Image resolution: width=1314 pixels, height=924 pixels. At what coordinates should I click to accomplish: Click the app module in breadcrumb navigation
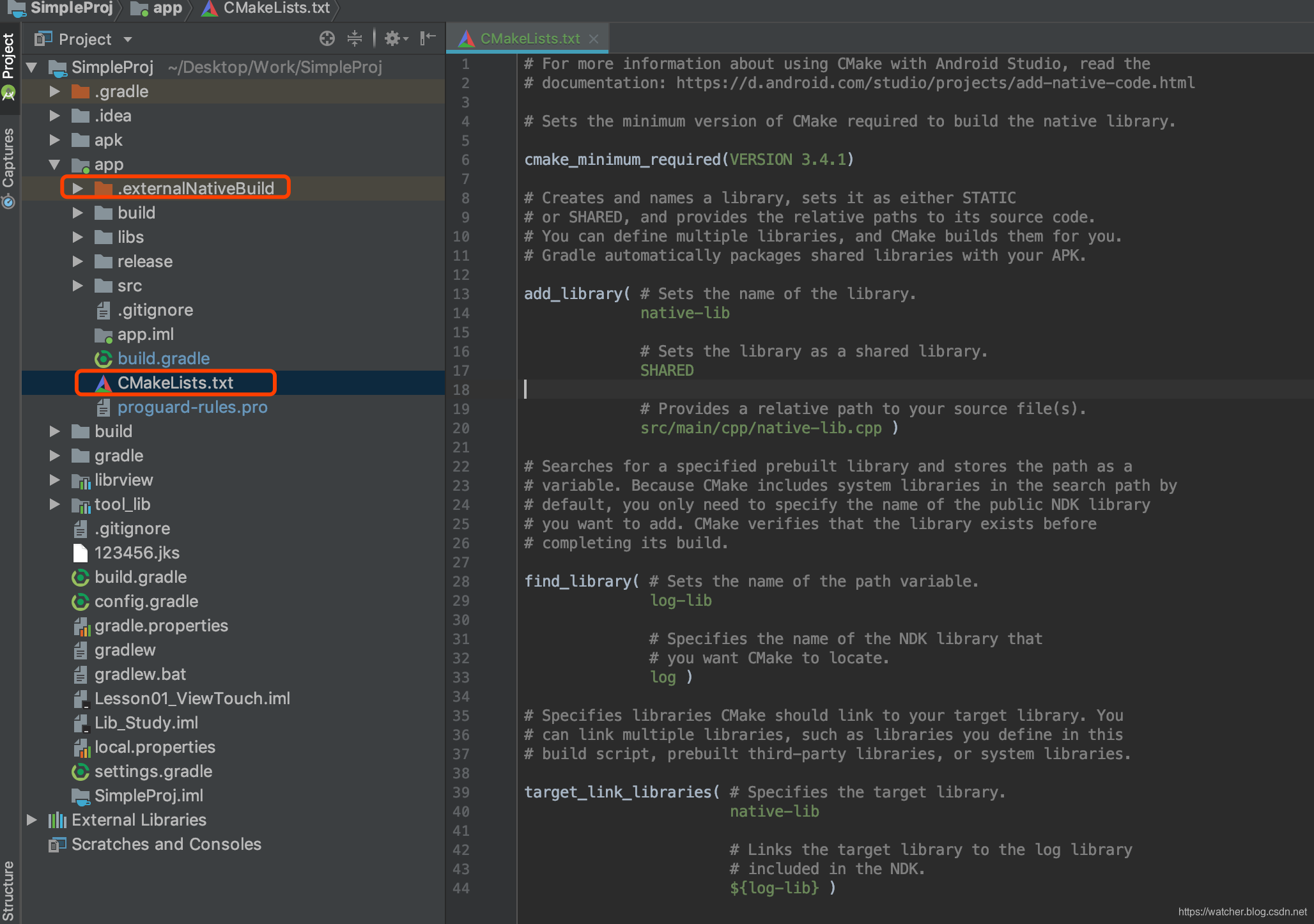click(x=151, y=11)
